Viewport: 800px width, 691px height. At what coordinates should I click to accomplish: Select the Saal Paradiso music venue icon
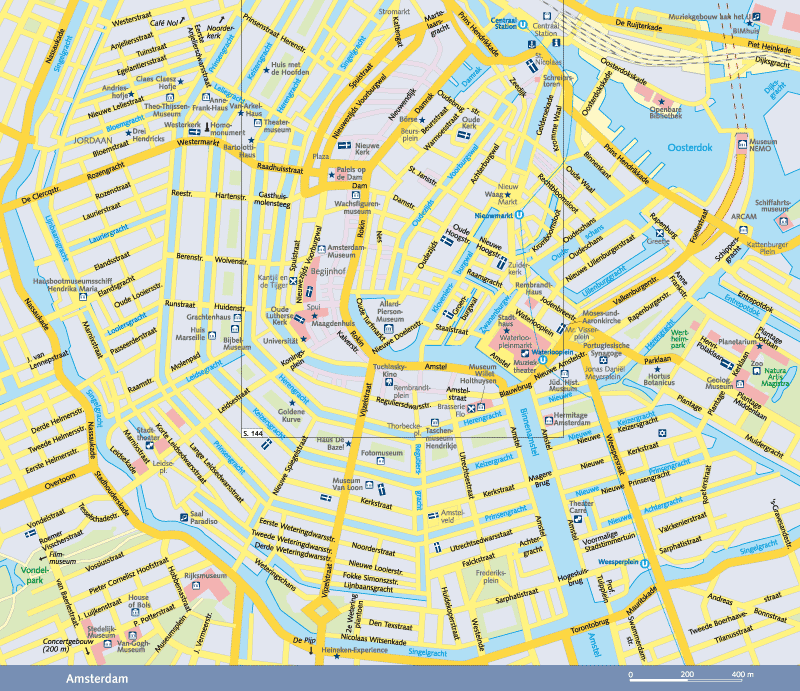click(x=184, y=515)
